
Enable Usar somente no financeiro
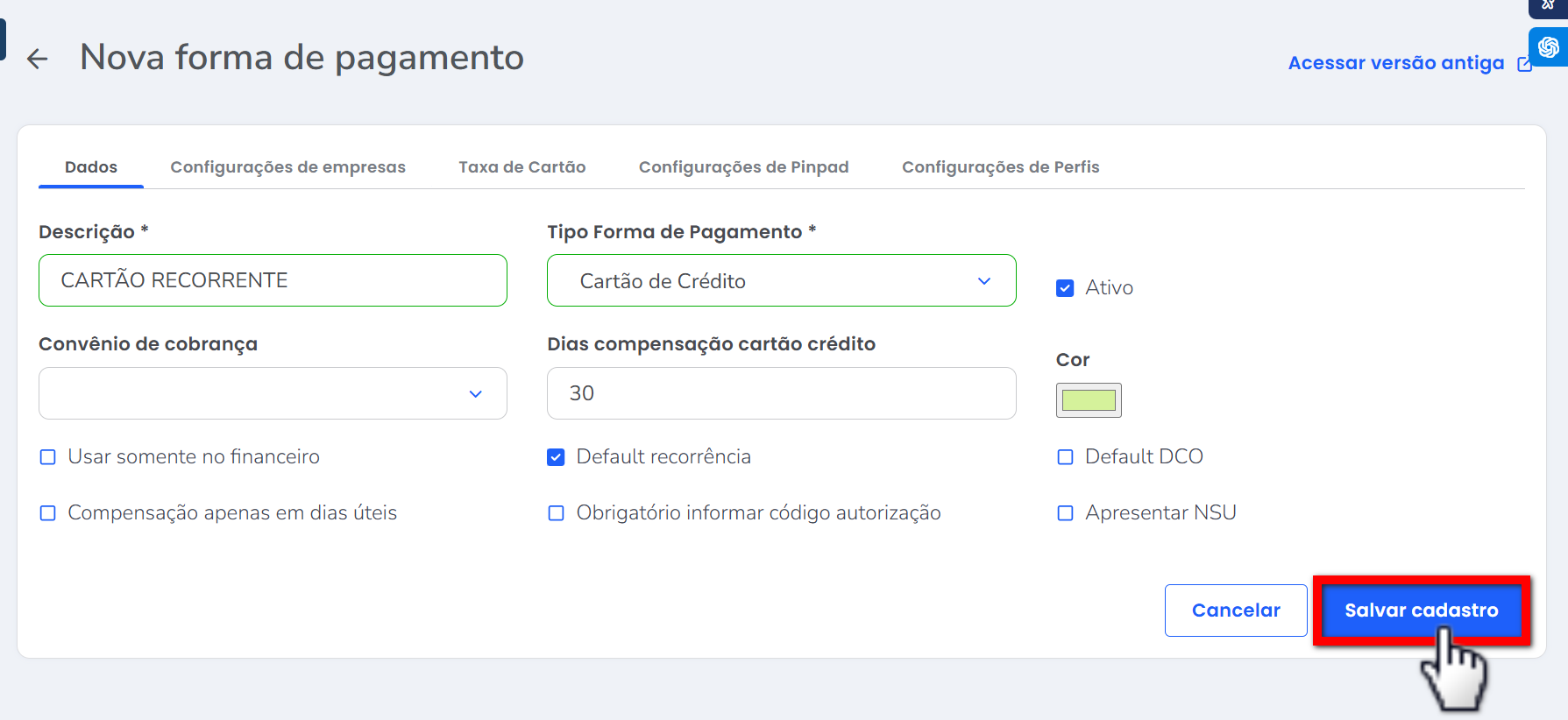pyautogui.click(x=48, y=457)
